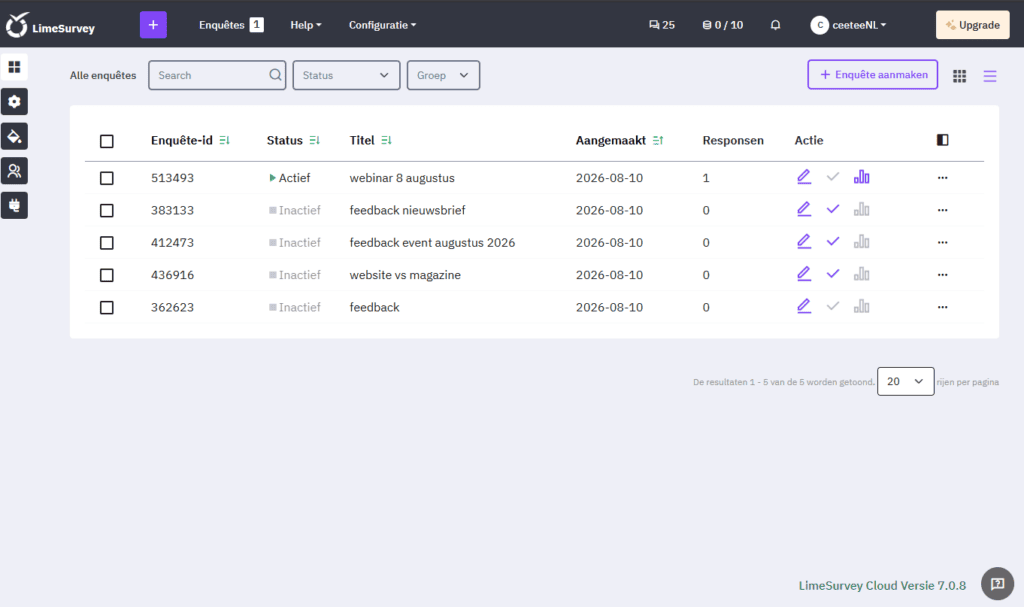Click the Upgrade button

[972, 25]
